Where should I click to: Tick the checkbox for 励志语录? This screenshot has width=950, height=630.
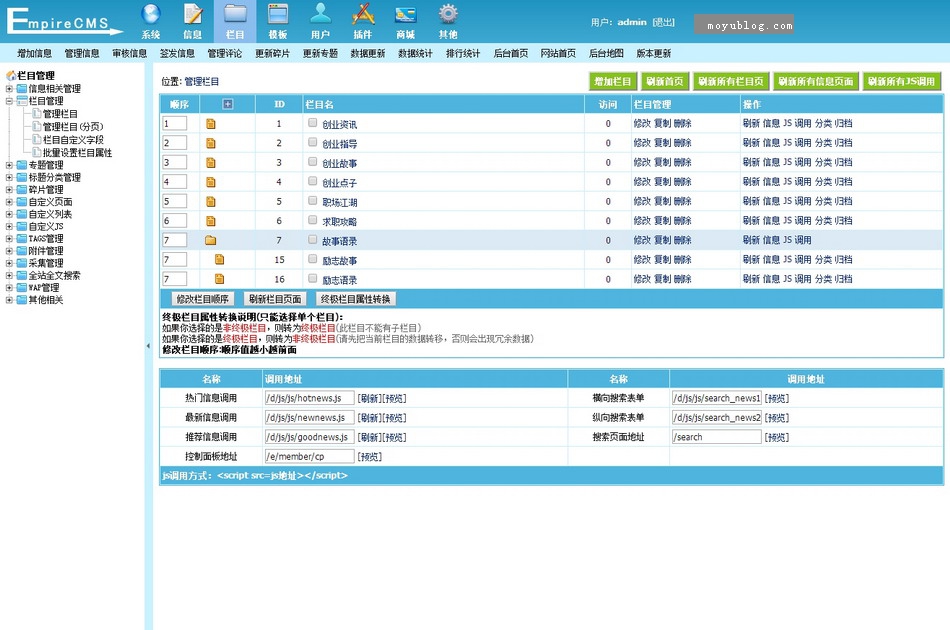[x=313, y=278]
